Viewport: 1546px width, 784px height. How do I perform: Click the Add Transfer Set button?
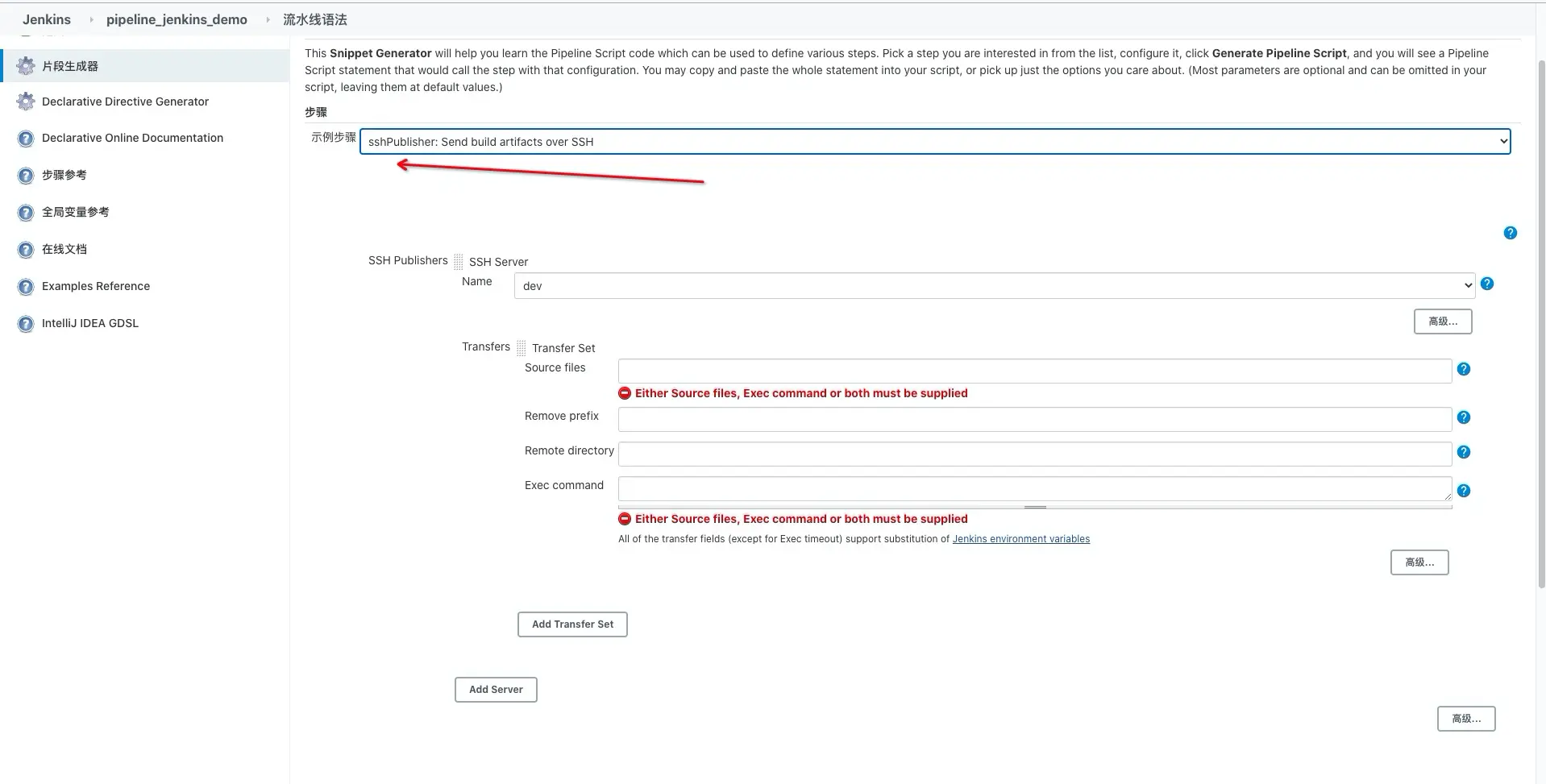click(x=572, y=624)
